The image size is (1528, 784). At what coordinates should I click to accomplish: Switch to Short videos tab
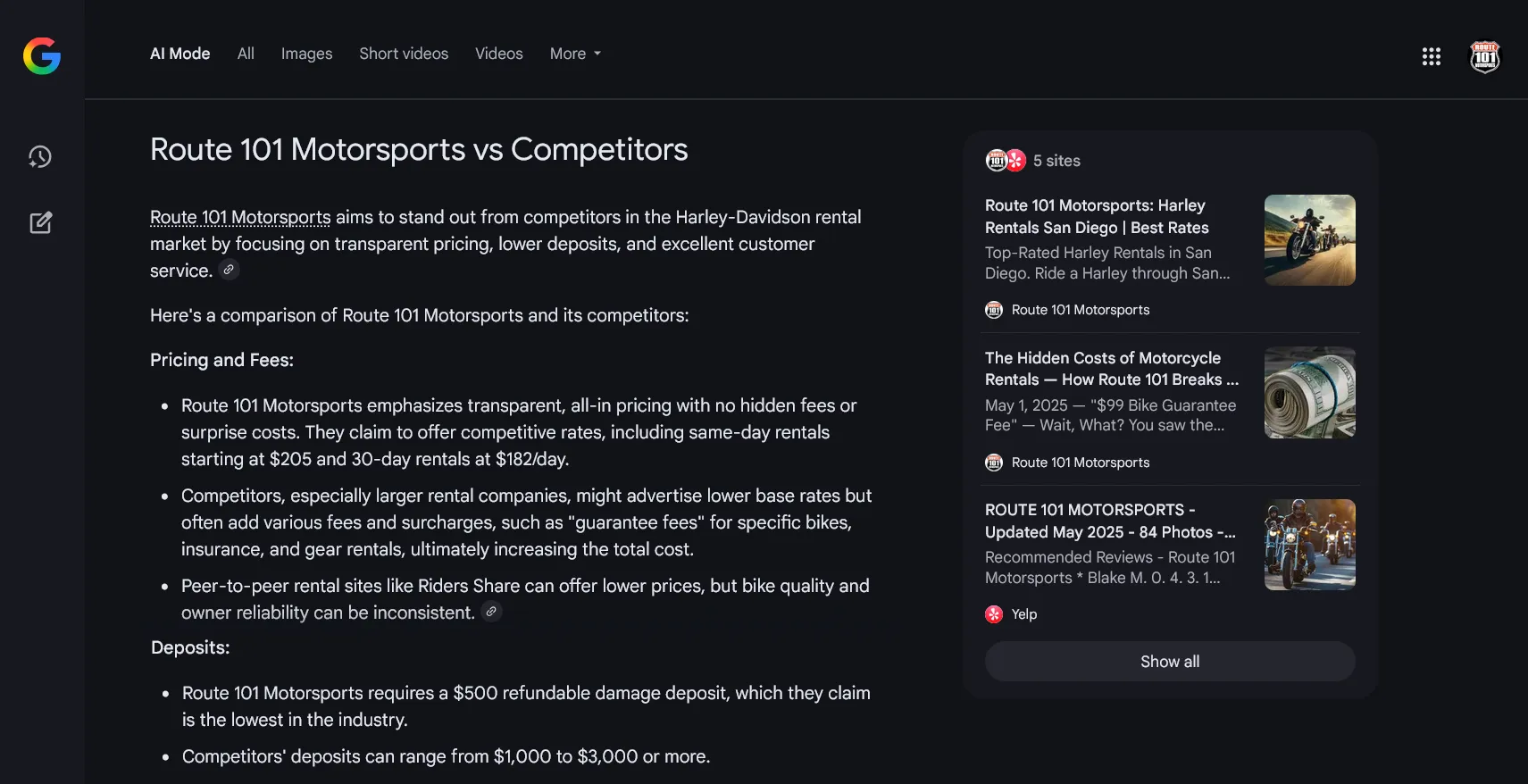[x=404, y=54]
